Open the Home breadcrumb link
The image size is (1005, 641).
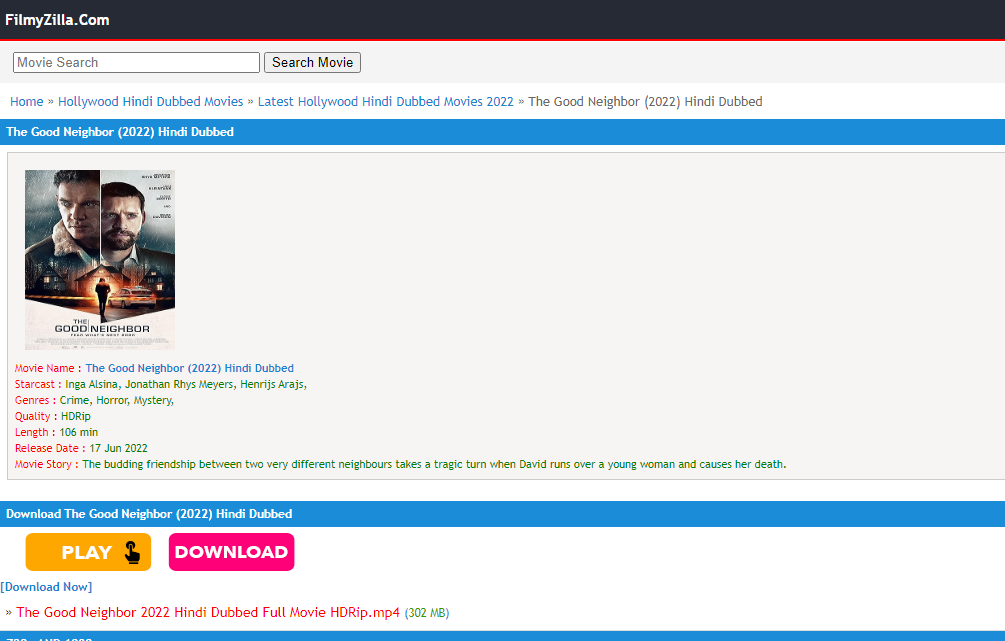coord(26,101)
